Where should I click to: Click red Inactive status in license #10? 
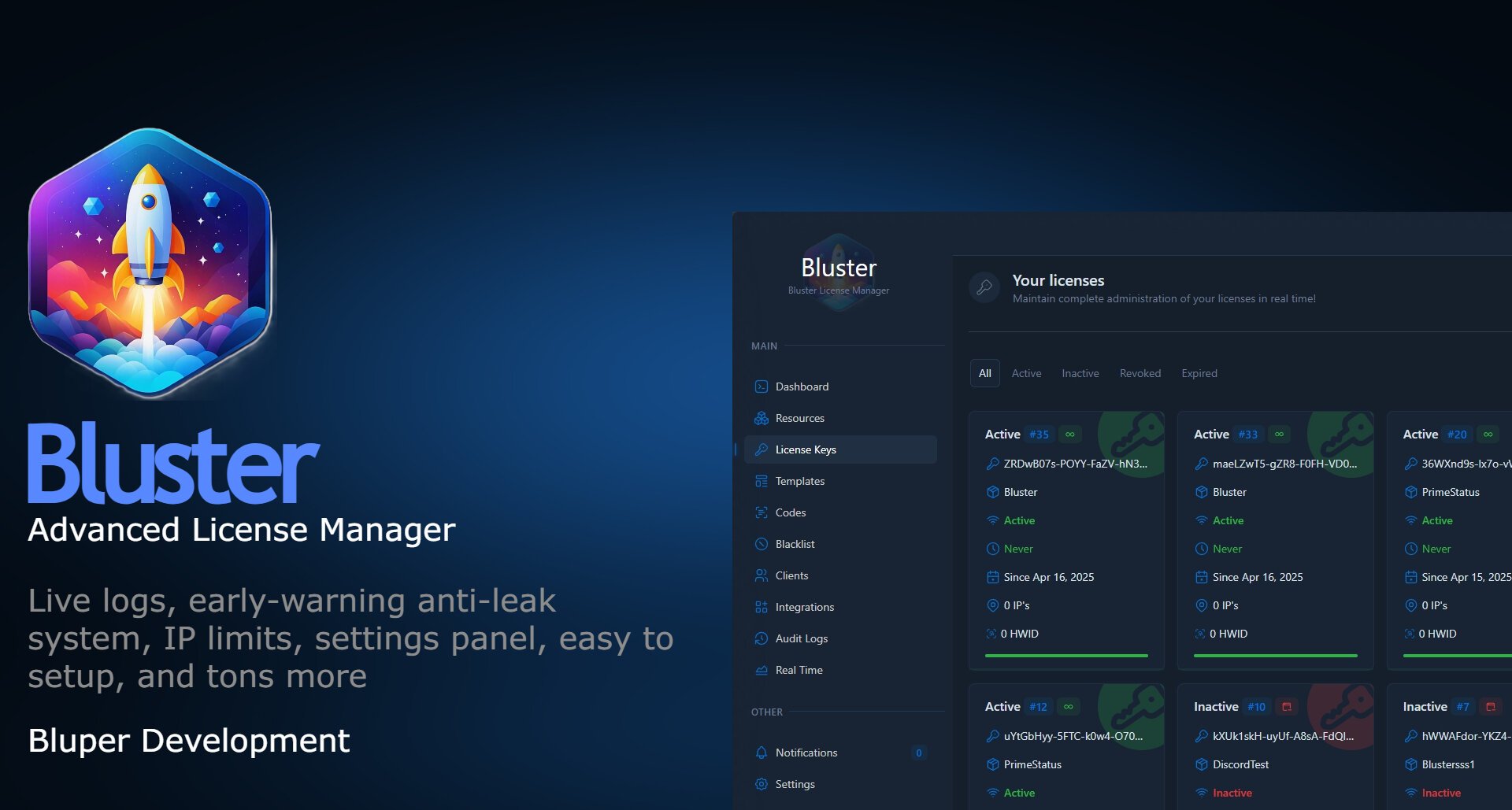coord(1232,793)
